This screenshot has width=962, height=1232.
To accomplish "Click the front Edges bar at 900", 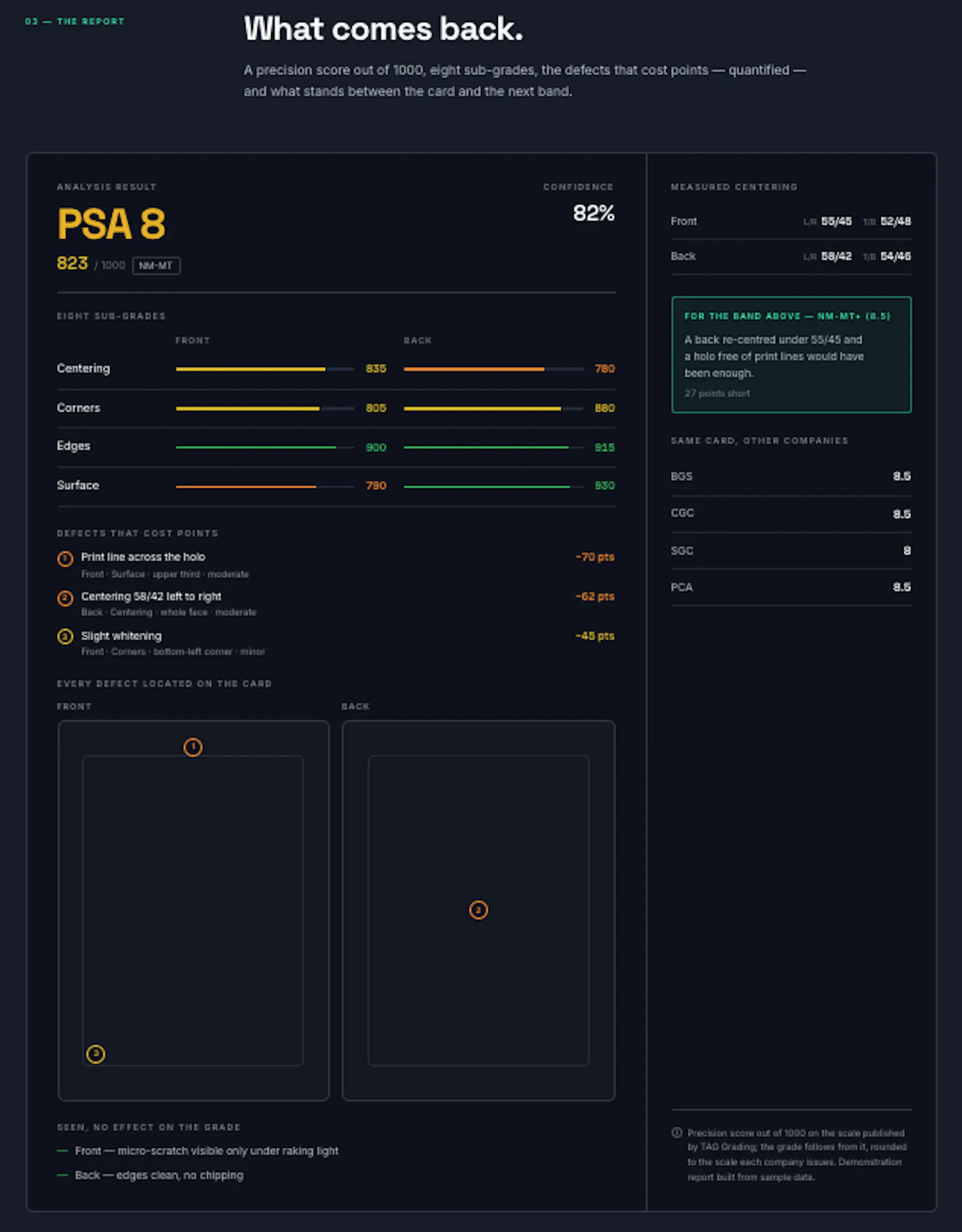I will click(265, 447).
